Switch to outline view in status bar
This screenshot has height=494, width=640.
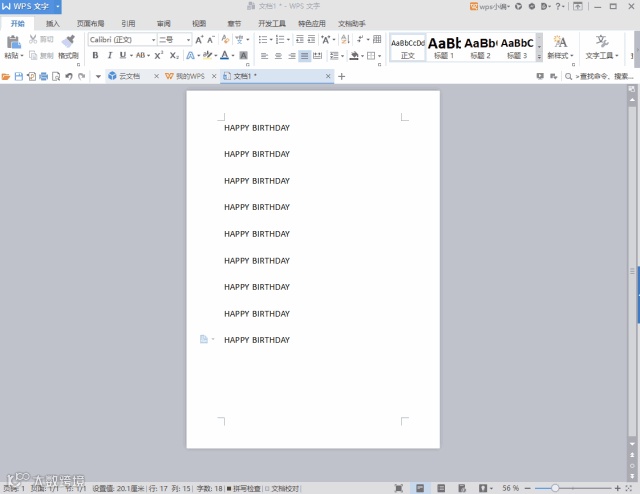(x=441, y=488)
